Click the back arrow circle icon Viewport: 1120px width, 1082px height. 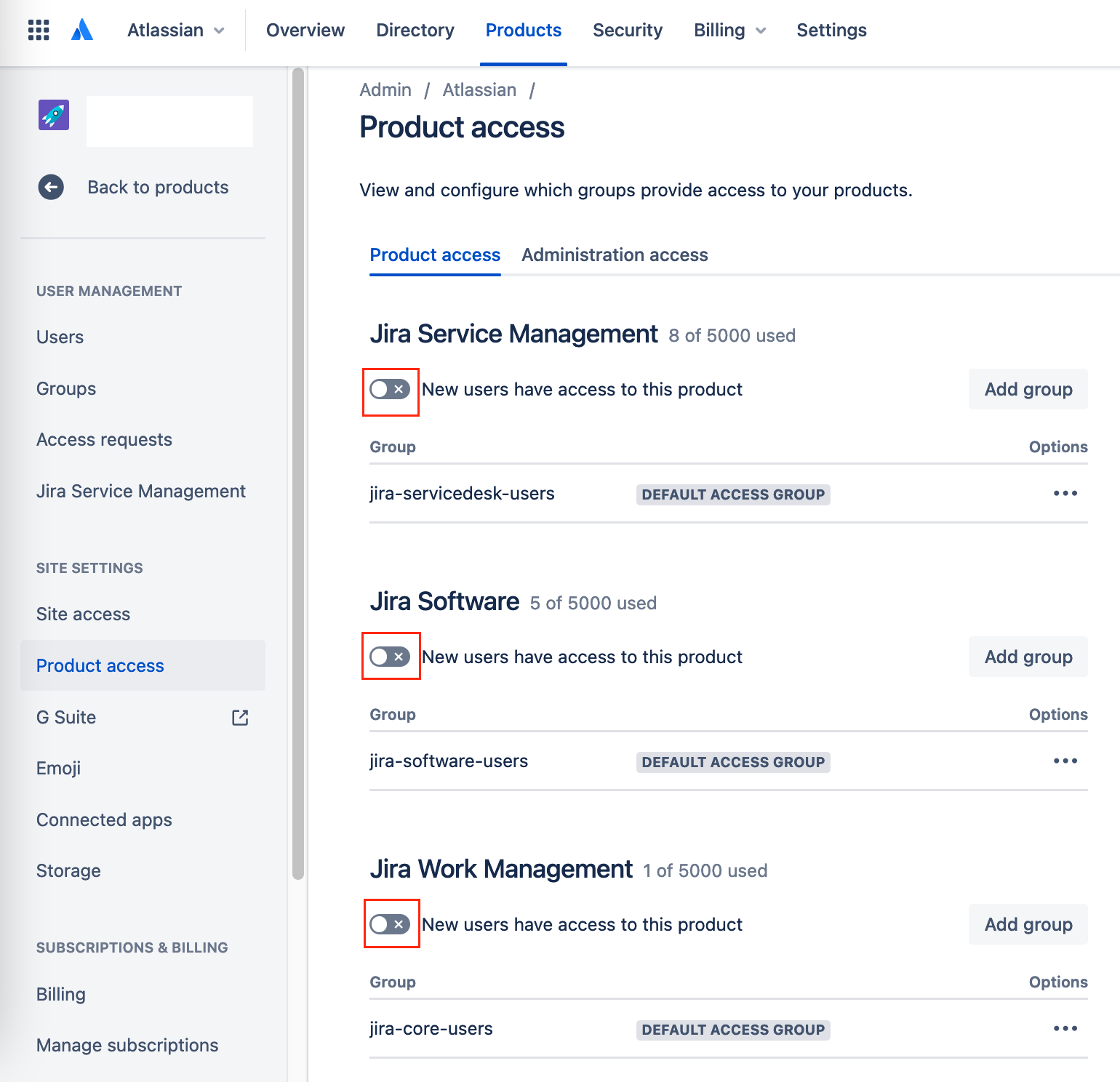point(51,187)
